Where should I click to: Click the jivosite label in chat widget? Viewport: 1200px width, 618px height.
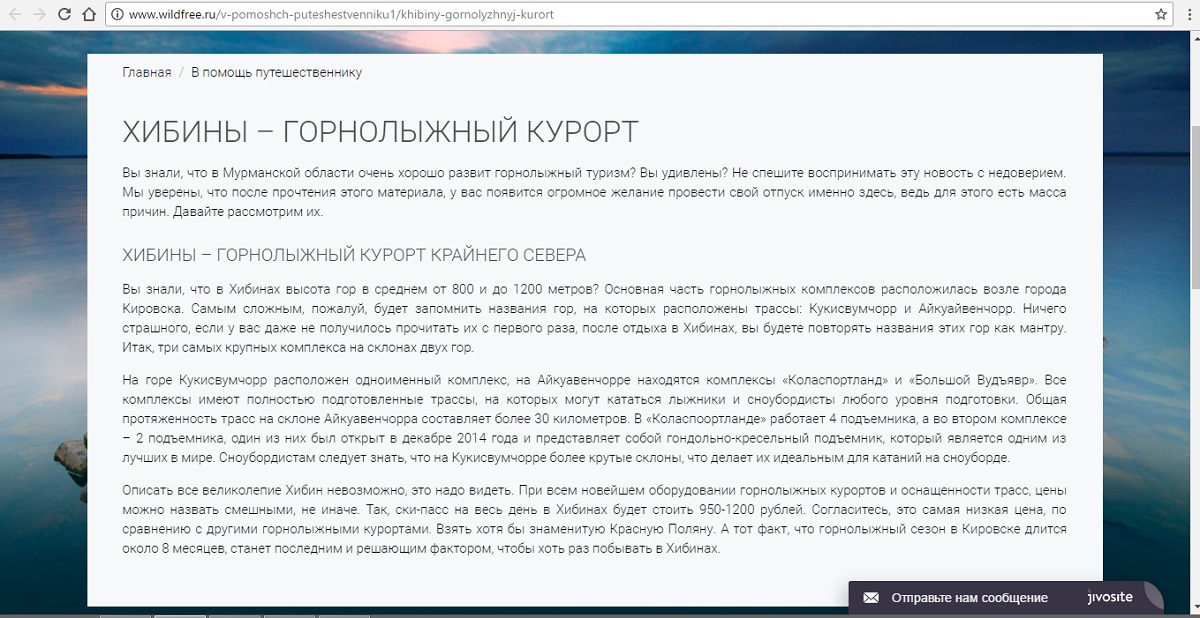1110,597
